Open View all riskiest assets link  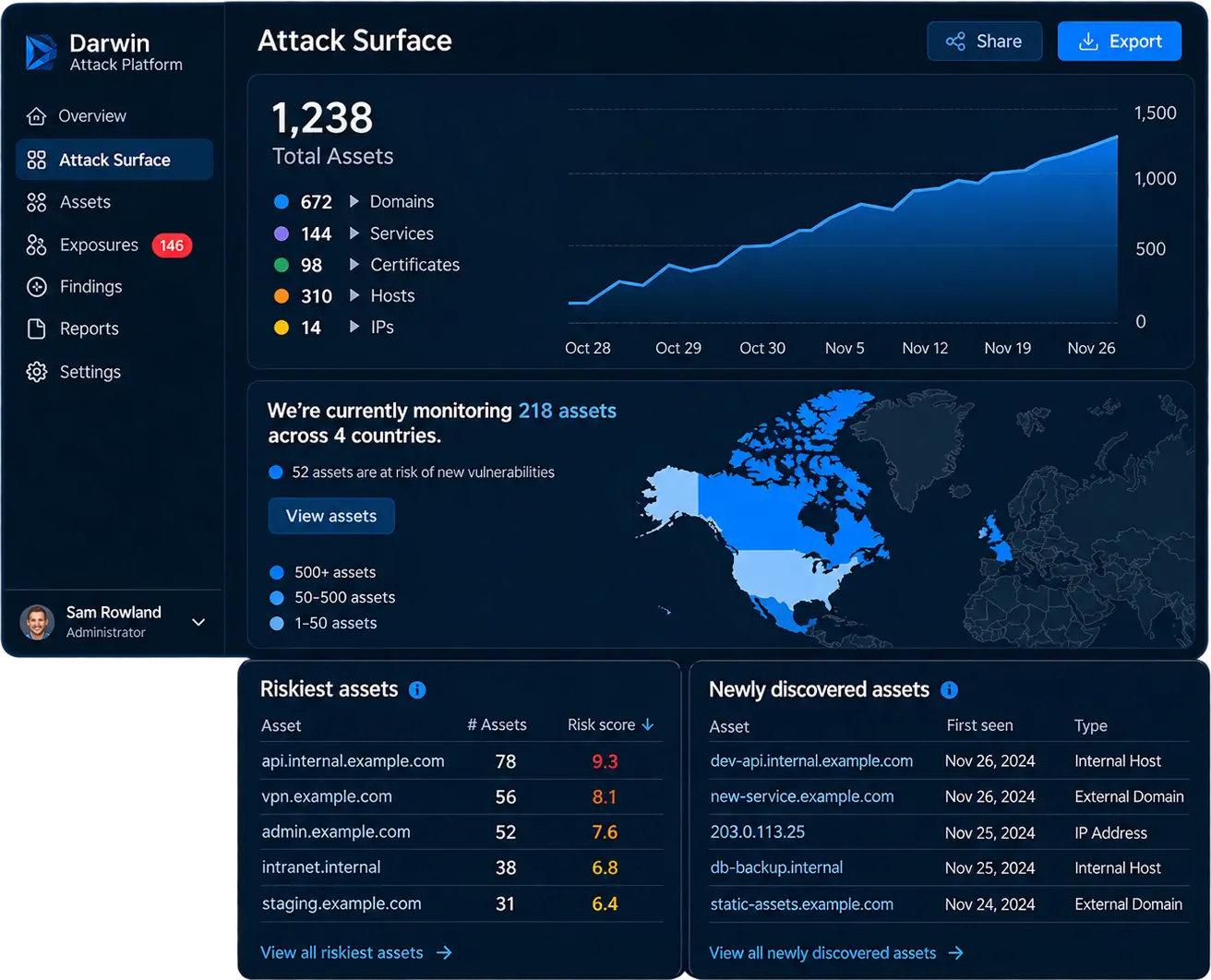(x=356, y=952)
